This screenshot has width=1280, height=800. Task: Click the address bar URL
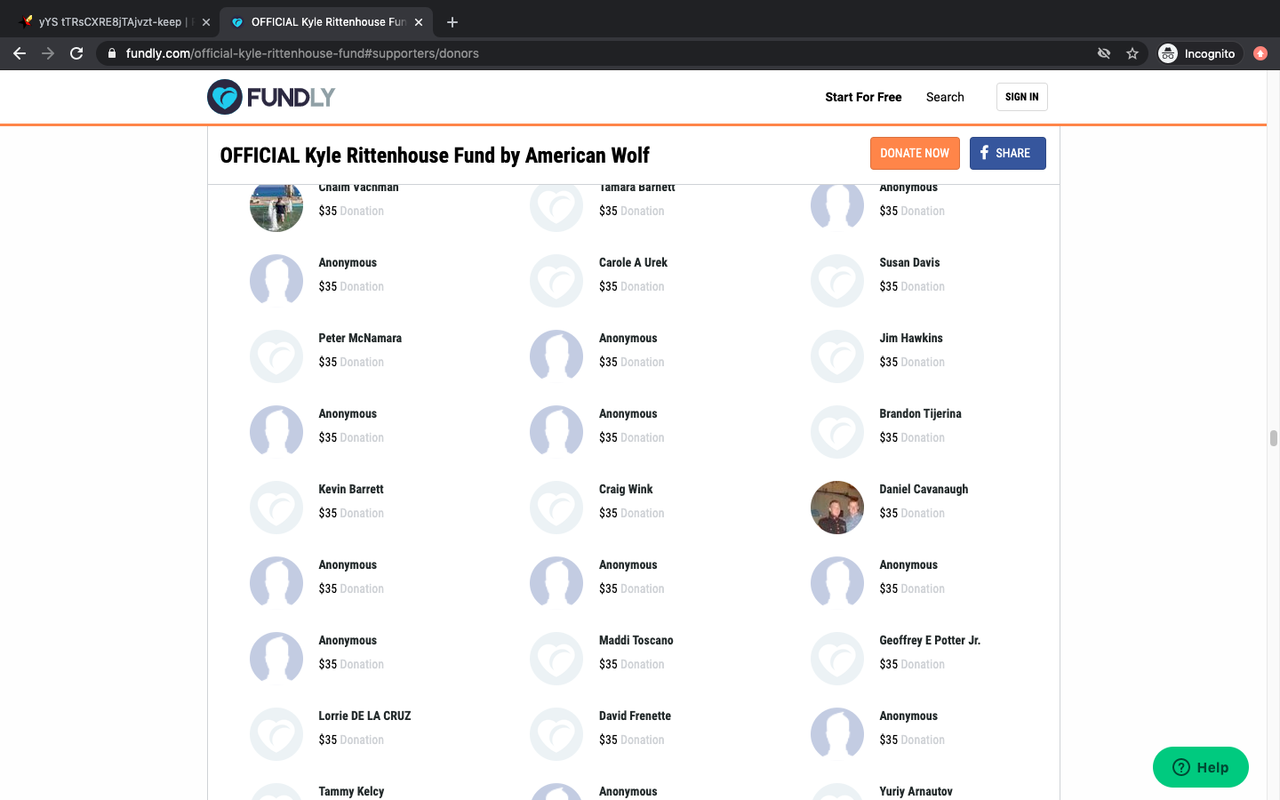pyautogui.click(x=302, y=53)
